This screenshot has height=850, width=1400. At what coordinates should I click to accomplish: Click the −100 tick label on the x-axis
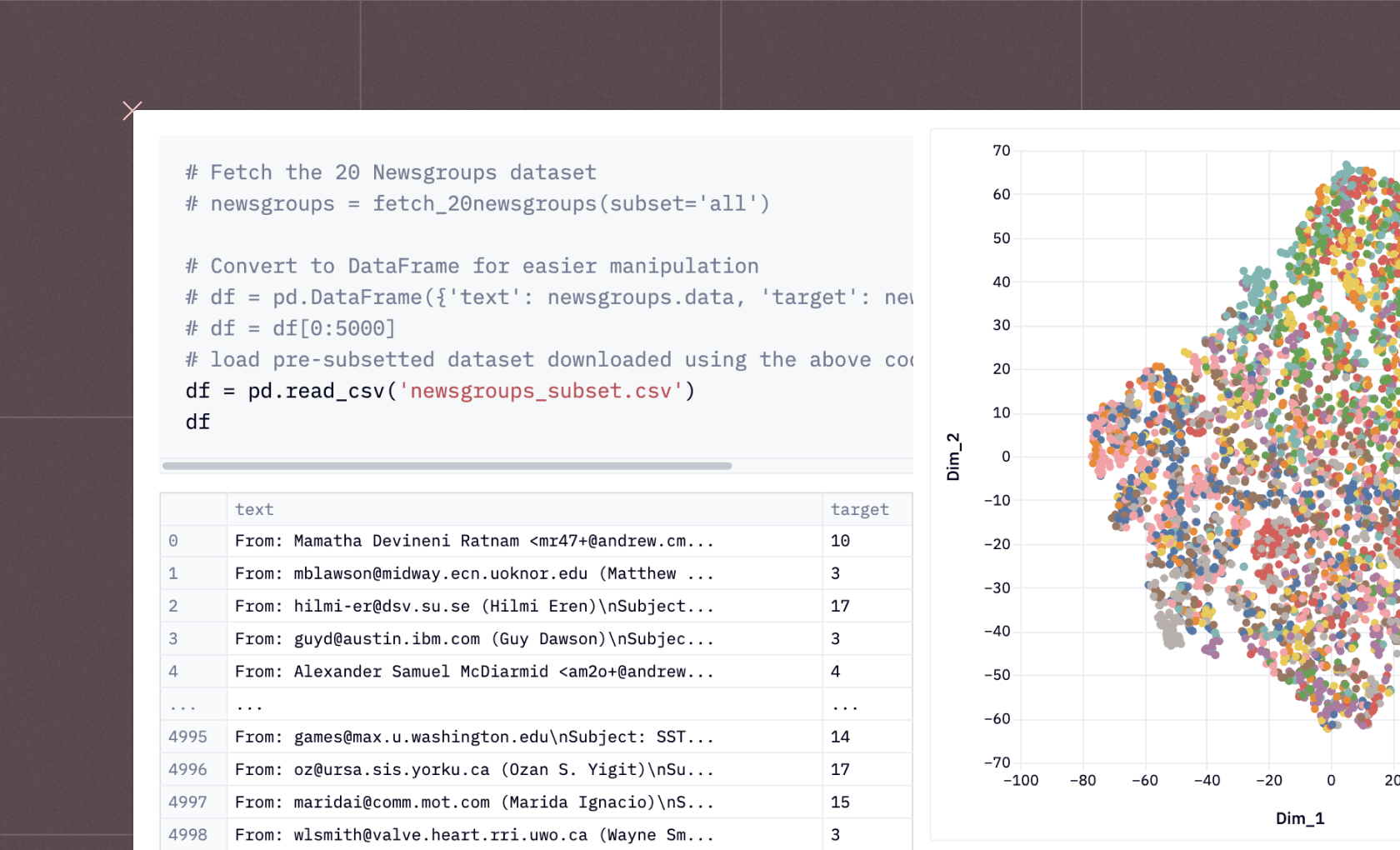coord(1022,780)
